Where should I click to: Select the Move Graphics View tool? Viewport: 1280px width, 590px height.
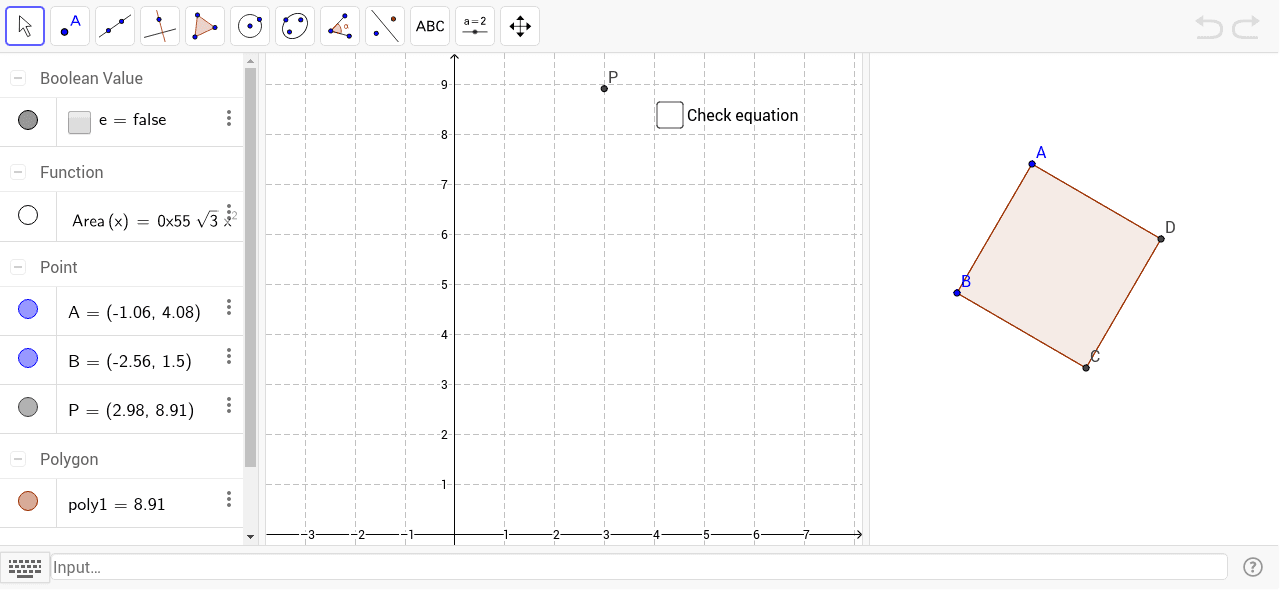520,26
